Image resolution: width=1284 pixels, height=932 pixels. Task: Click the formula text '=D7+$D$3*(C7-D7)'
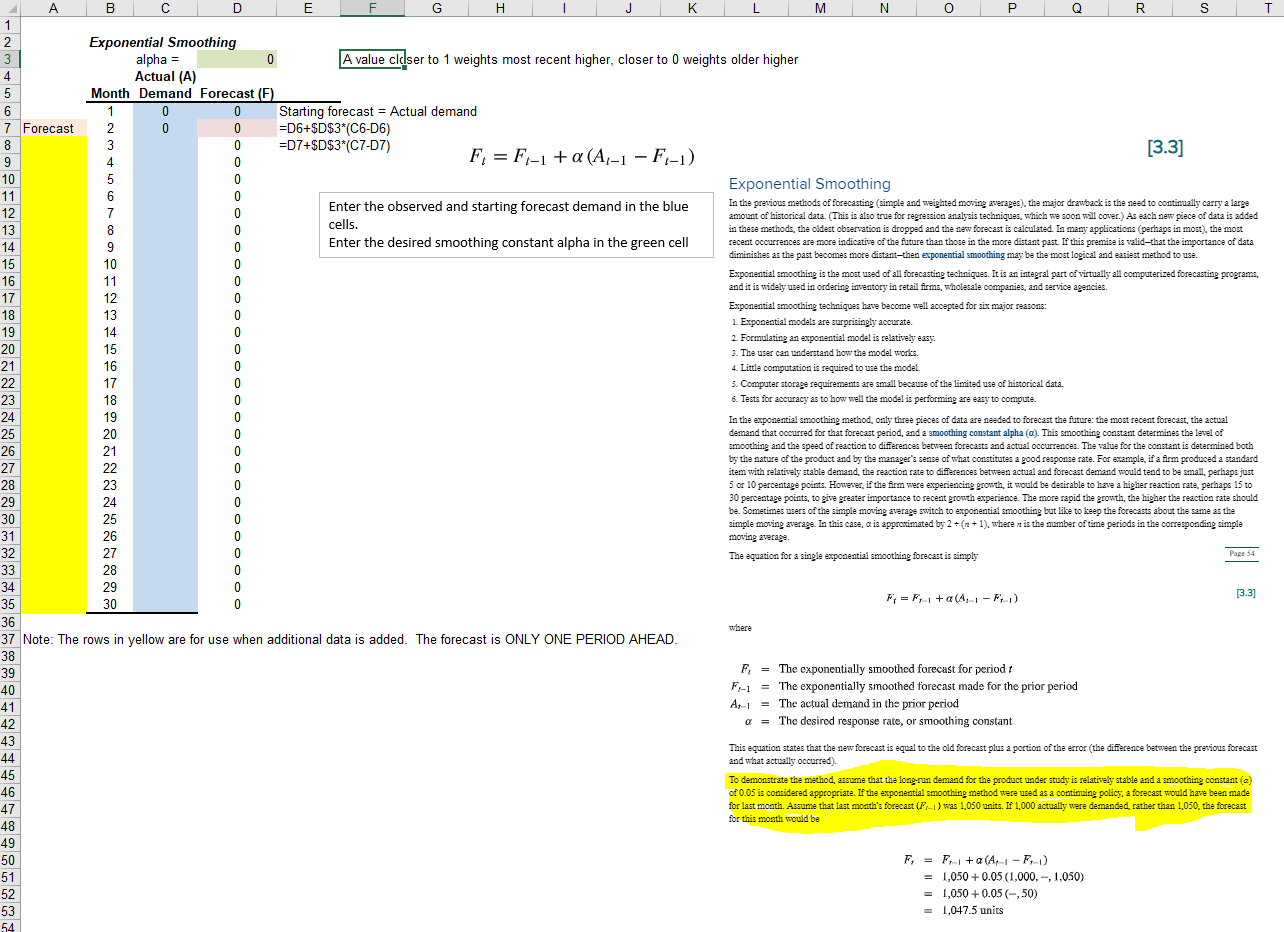[x=335, y=145]
